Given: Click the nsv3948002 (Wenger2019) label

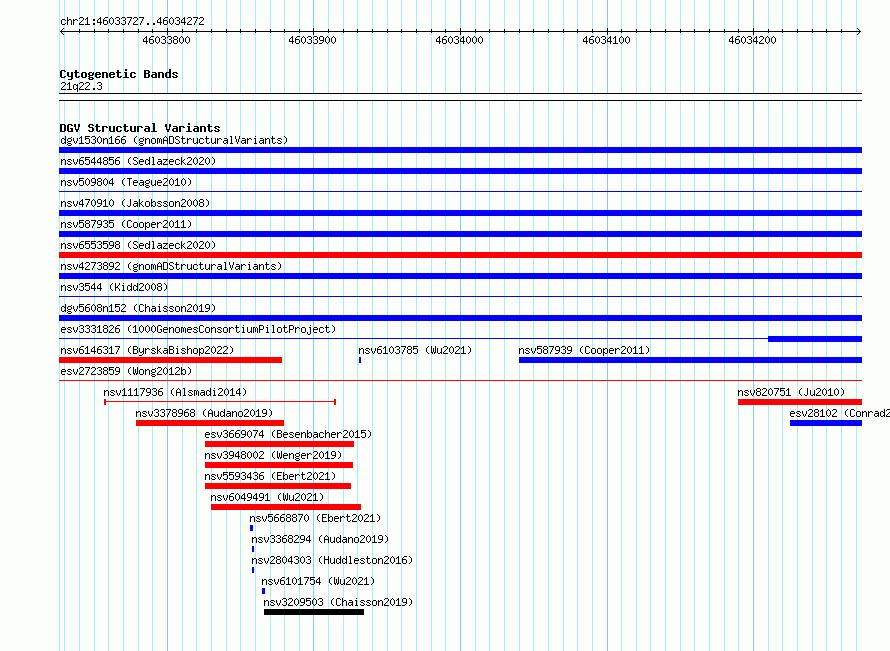Looking at the screenshot, I should [273, 455].
